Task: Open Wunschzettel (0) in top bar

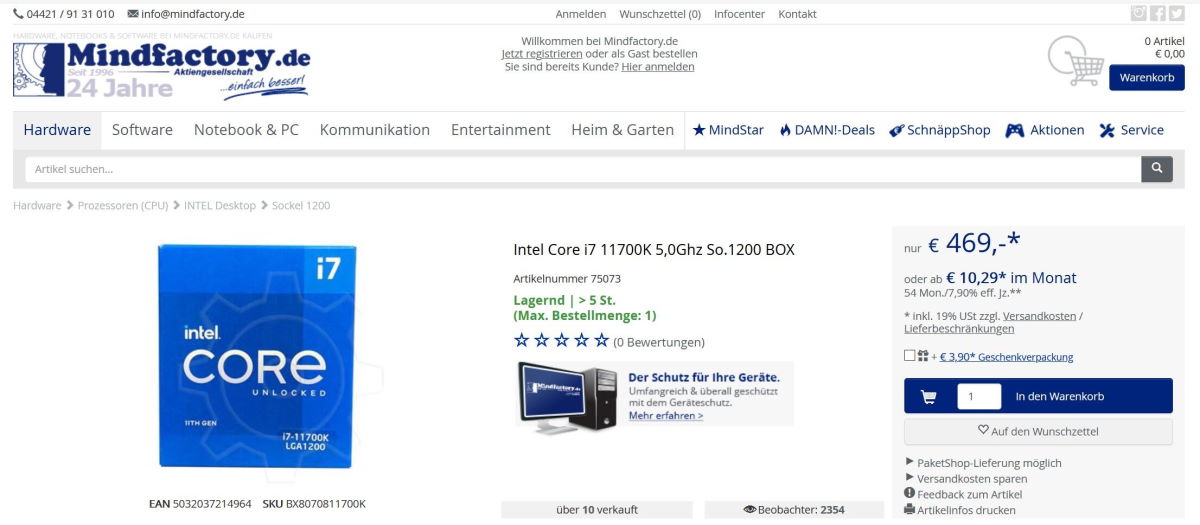Action: (x=660, y=14)
